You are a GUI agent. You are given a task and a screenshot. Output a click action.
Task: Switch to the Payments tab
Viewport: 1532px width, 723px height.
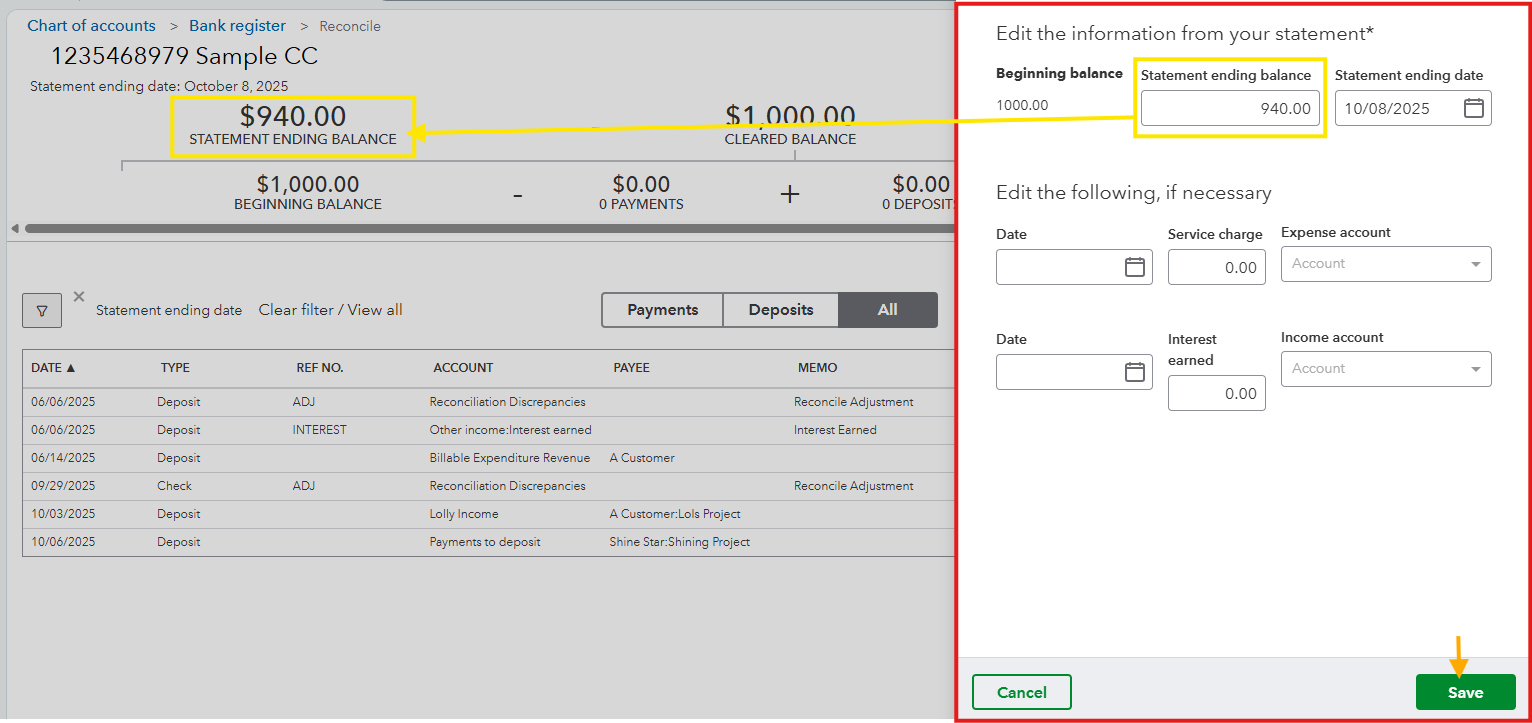coord(662,310)
